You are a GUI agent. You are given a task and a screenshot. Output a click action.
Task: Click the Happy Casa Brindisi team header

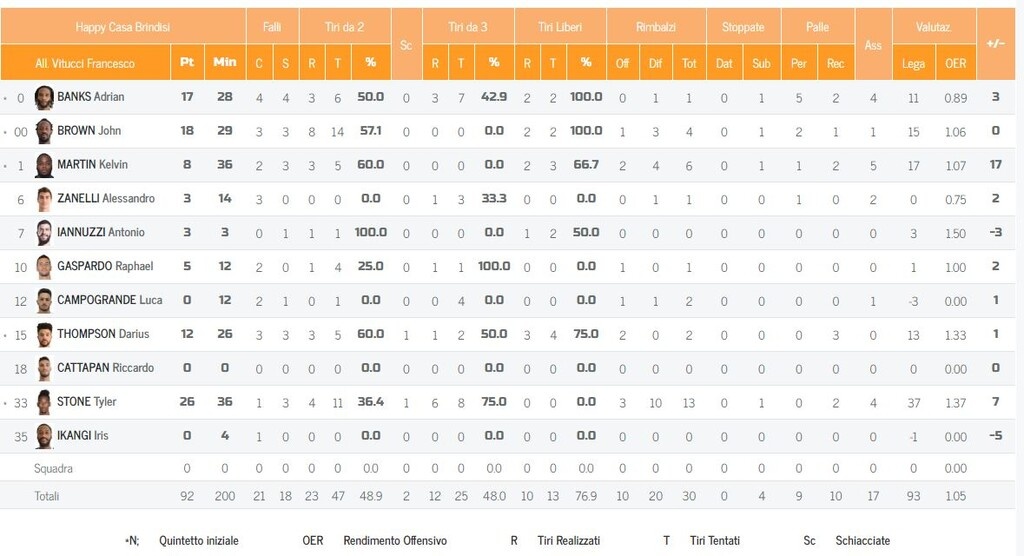pos(123,27)
